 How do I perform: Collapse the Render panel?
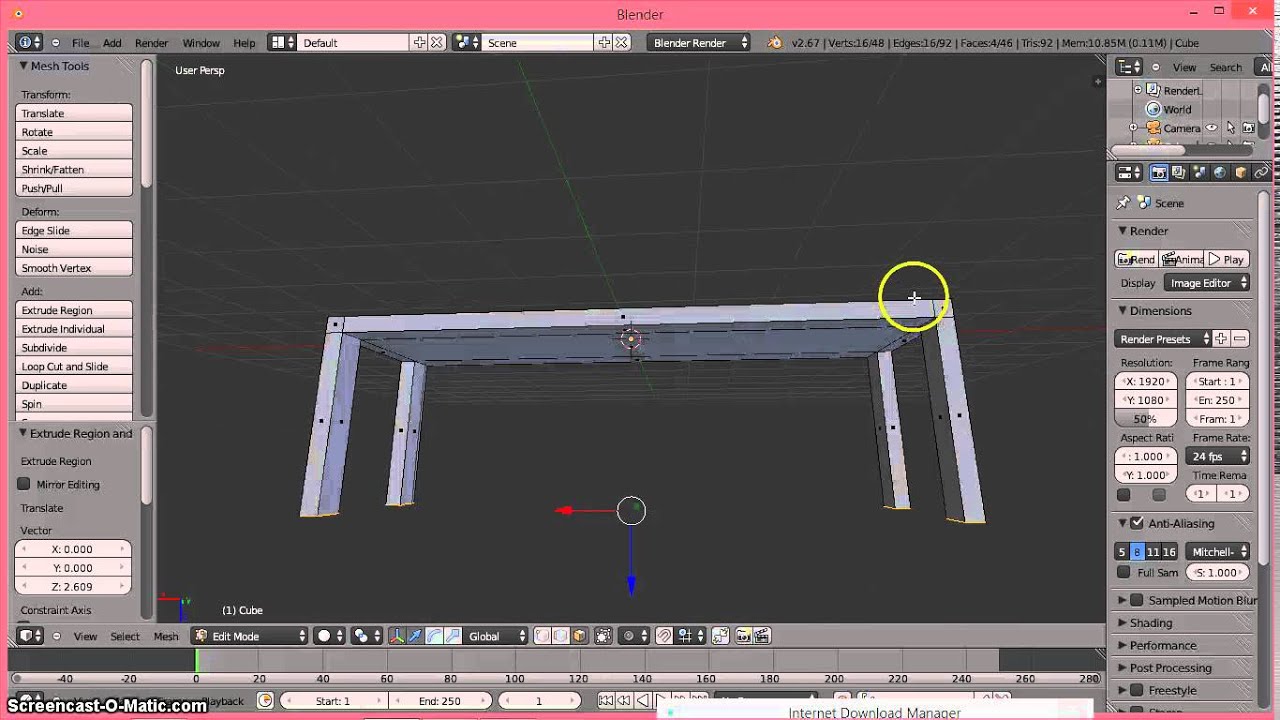(x=1122, y=231)
